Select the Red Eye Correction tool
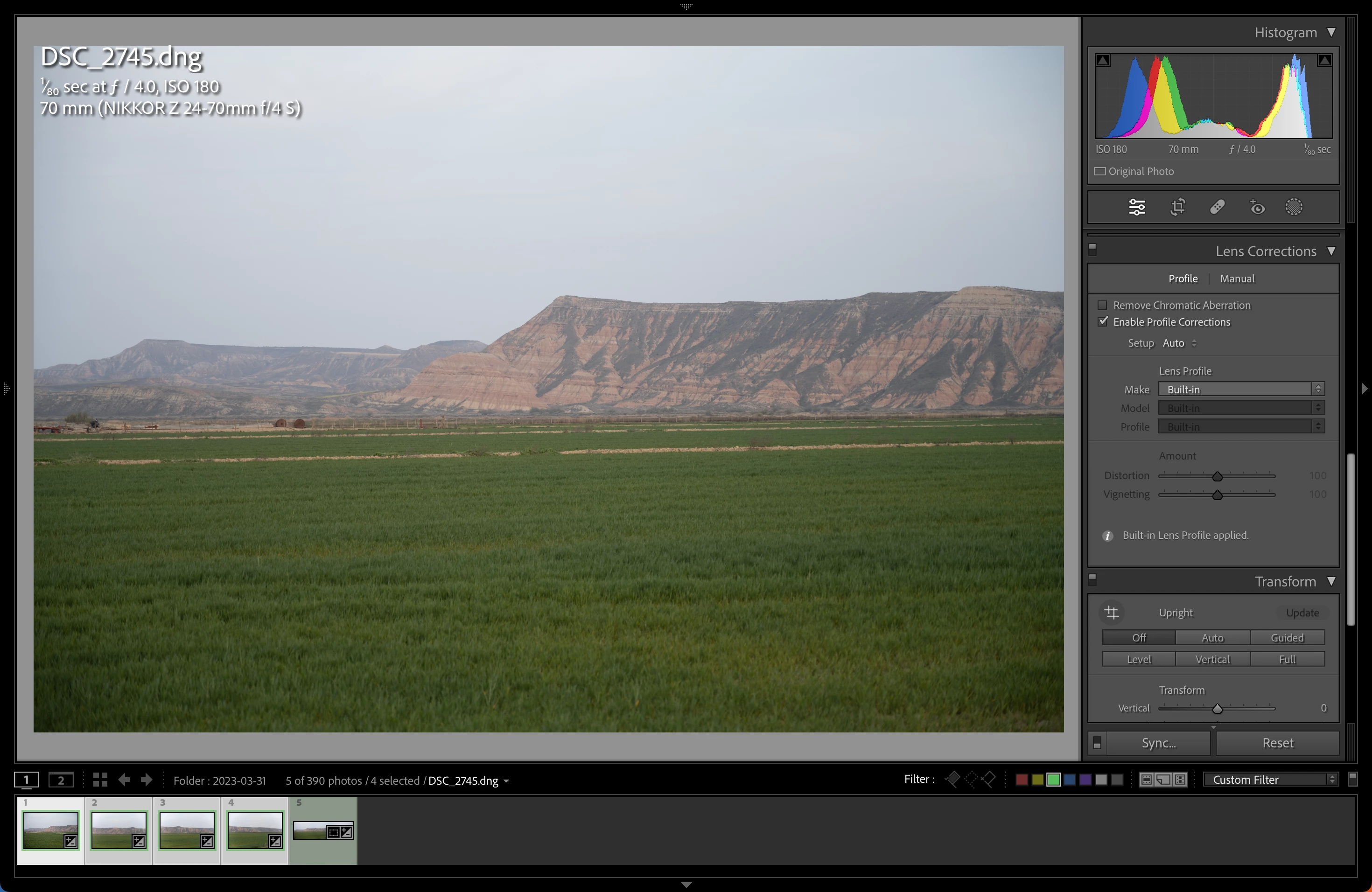 [1257, 207]
